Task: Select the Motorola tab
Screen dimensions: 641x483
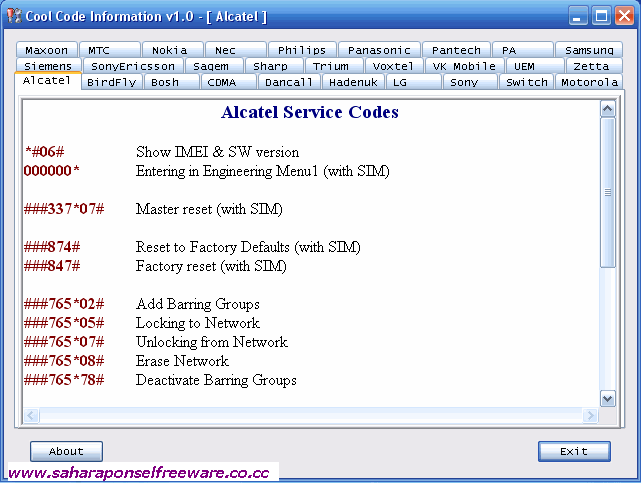Action: [x=589, y=82]
